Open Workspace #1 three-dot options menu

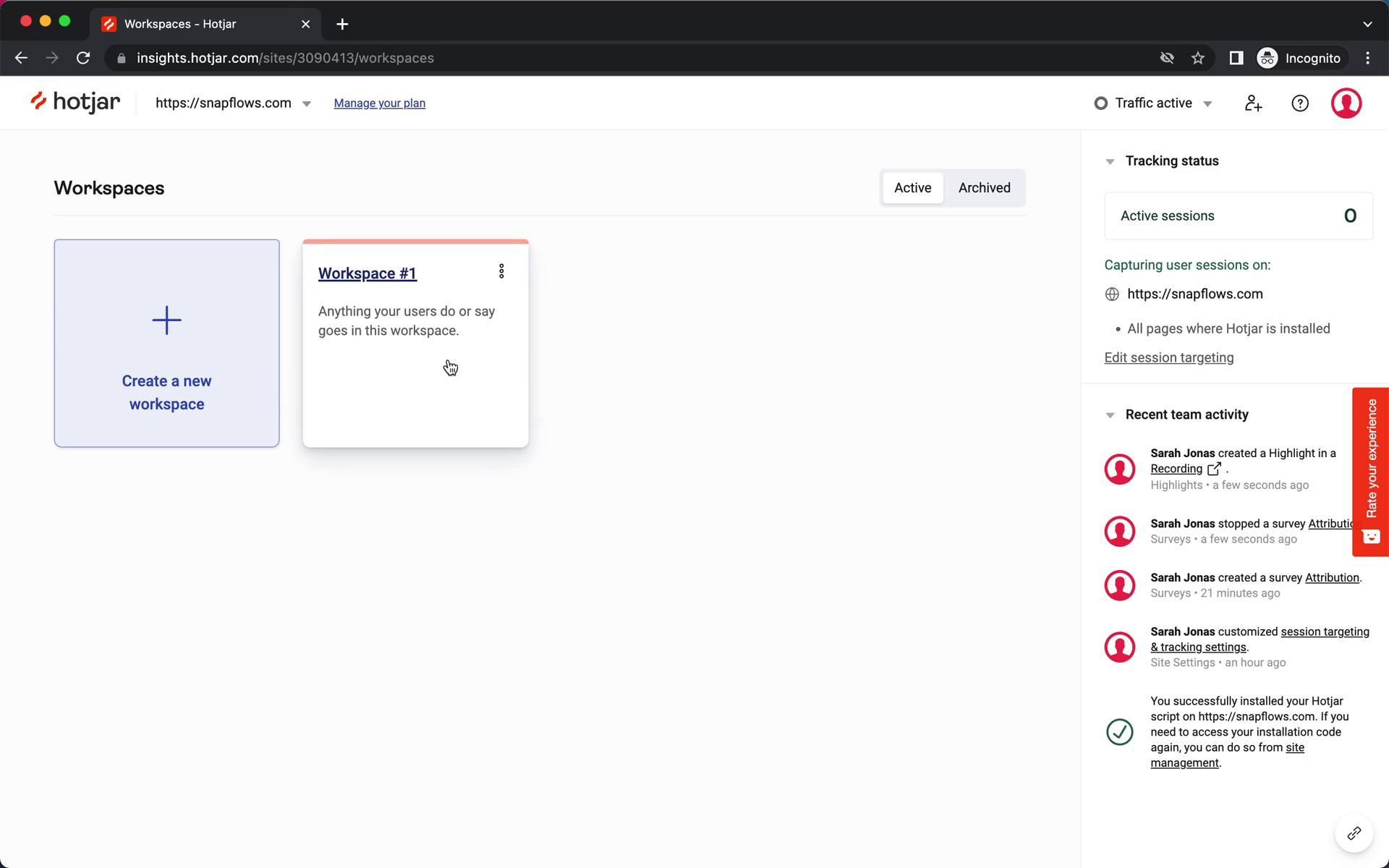501,271
